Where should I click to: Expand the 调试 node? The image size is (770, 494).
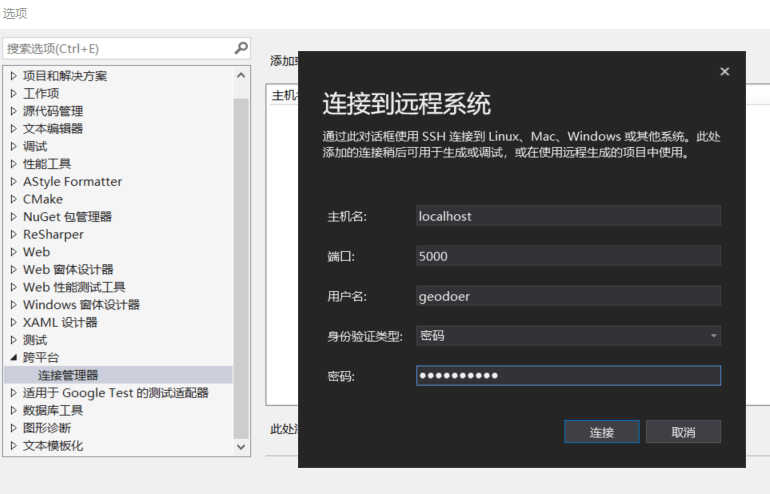pyautogui.click(x=14, y=146)
